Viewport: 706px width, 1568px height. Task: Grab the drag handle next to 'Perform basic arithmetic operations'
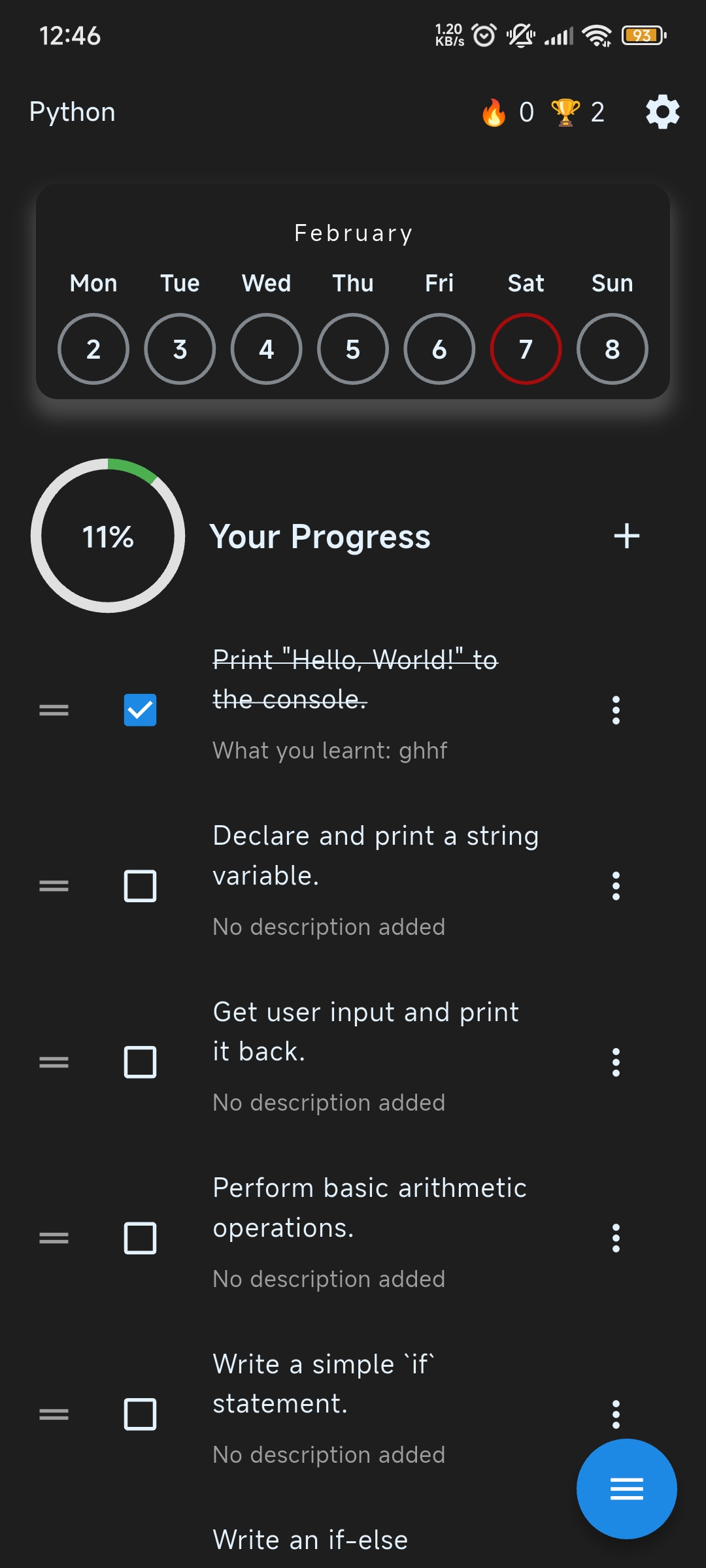coord(54,1237)
